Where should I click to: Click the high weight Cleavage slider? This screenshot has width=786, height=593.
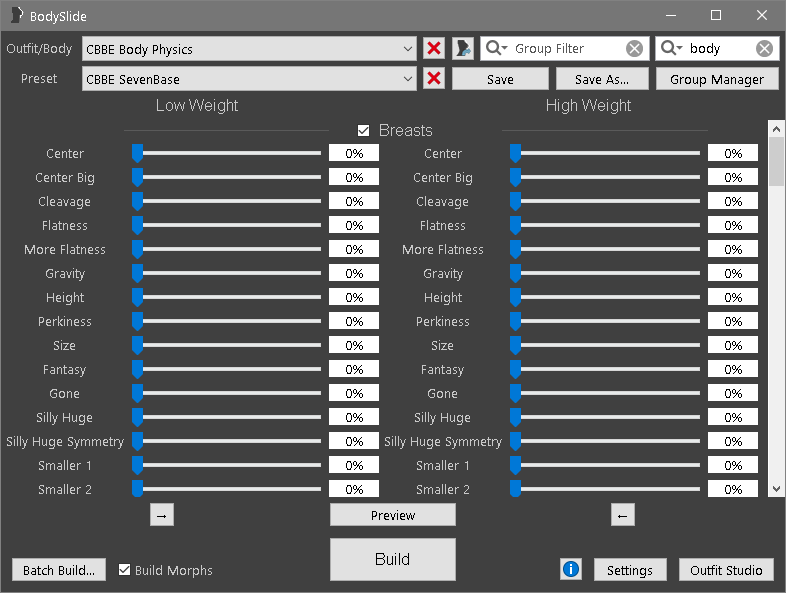(x=605, y=201)
